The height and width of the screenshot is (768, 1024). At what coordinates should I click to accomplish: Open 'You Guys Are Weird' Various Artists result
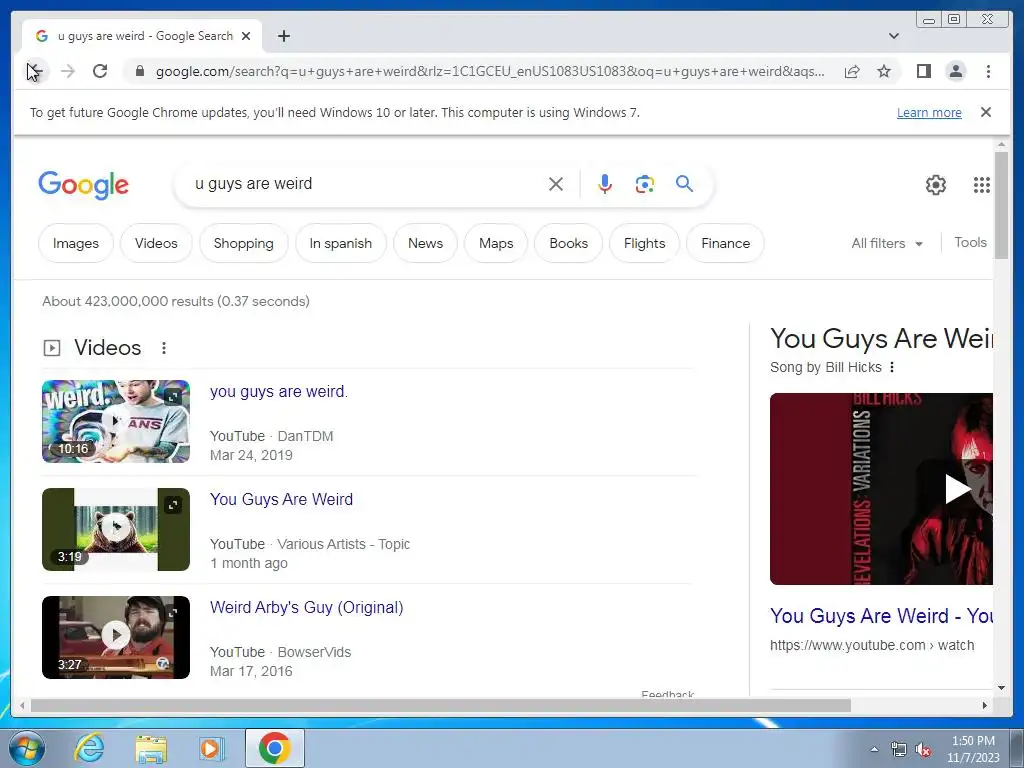pos(281,500)
